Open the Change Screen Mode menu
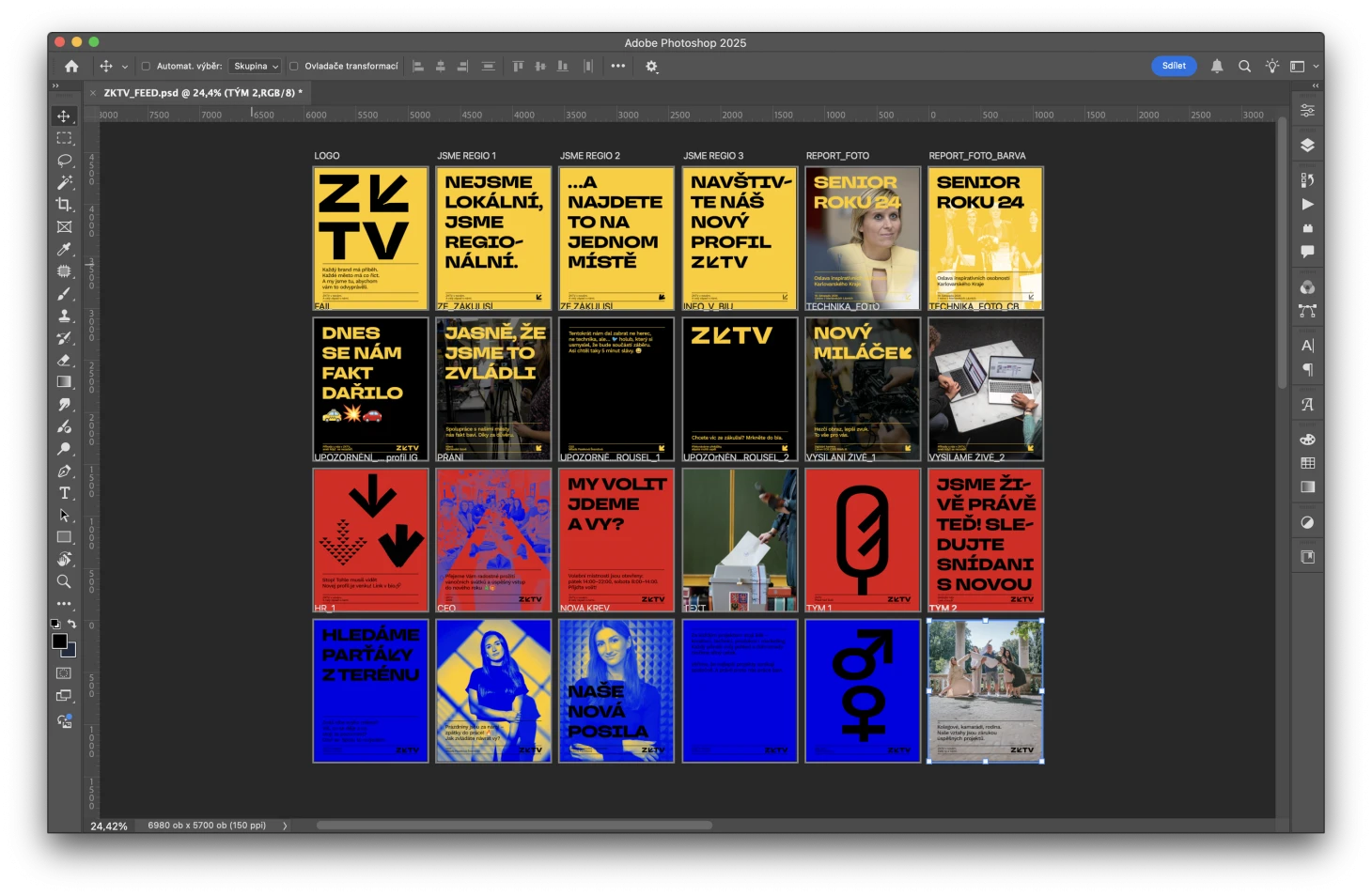The width and height of the screenshot is (1372, 896). [64, 696]
